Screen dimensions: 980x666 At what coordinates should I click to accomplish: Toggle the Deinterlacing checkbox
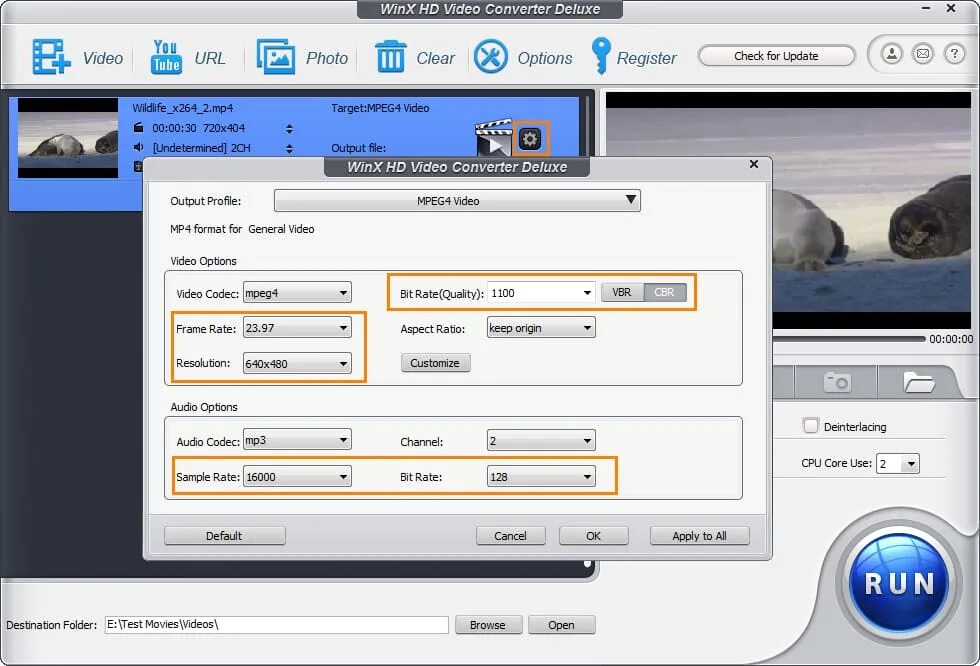[x=811, y=426]
